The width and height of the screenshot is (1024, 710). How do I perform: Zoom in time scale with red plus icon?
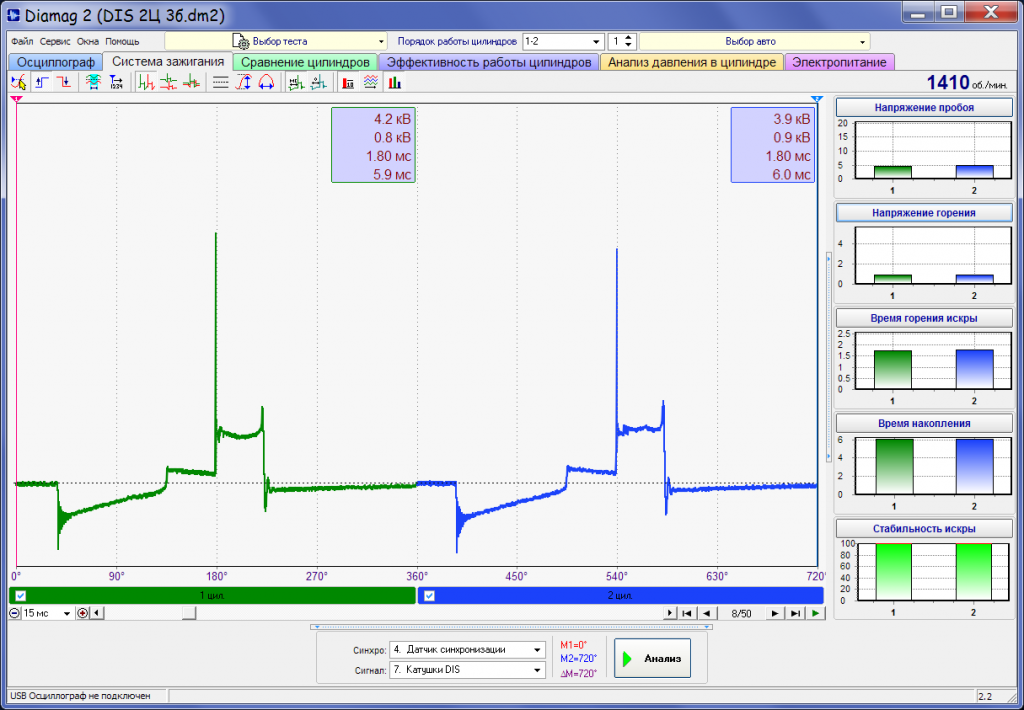82,613
